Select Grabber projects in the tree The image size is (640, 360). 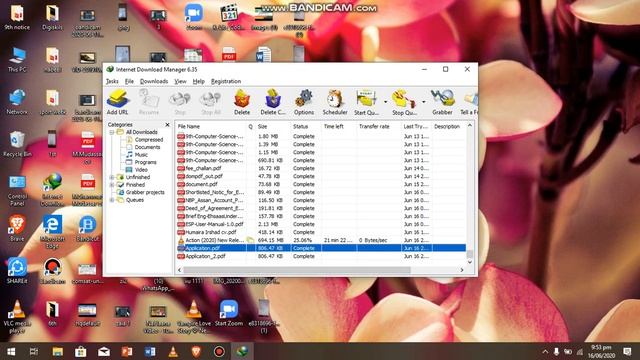(x=145, y=192)
